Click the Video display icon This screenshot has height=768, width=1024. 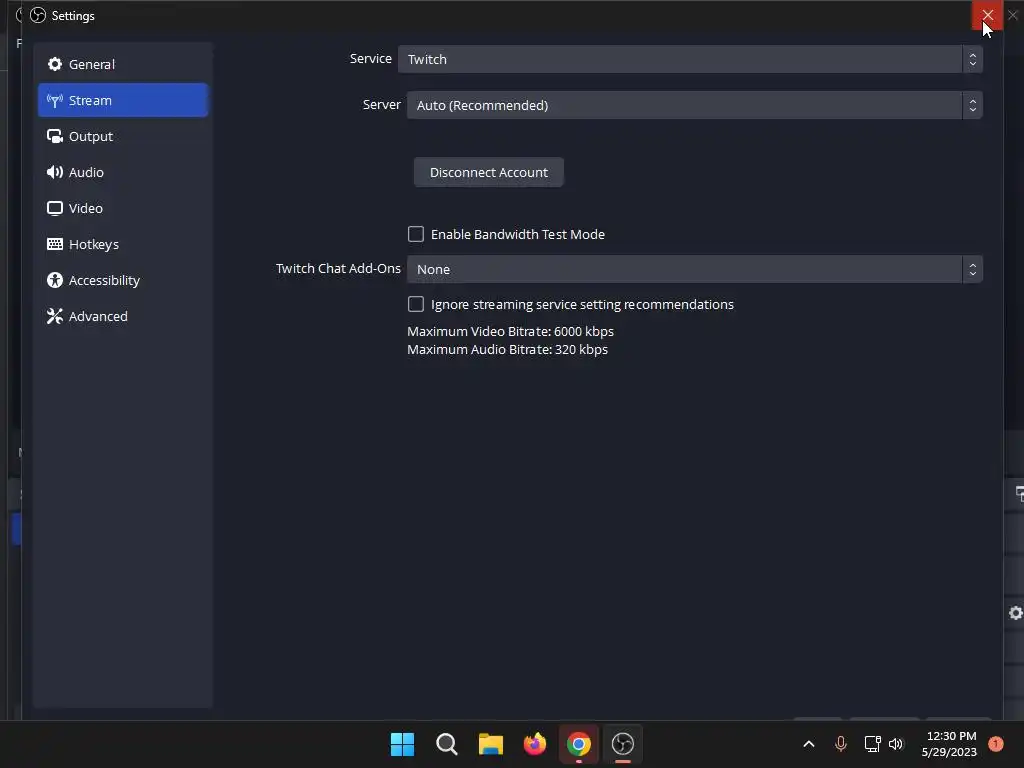click(x=55, y=208)
